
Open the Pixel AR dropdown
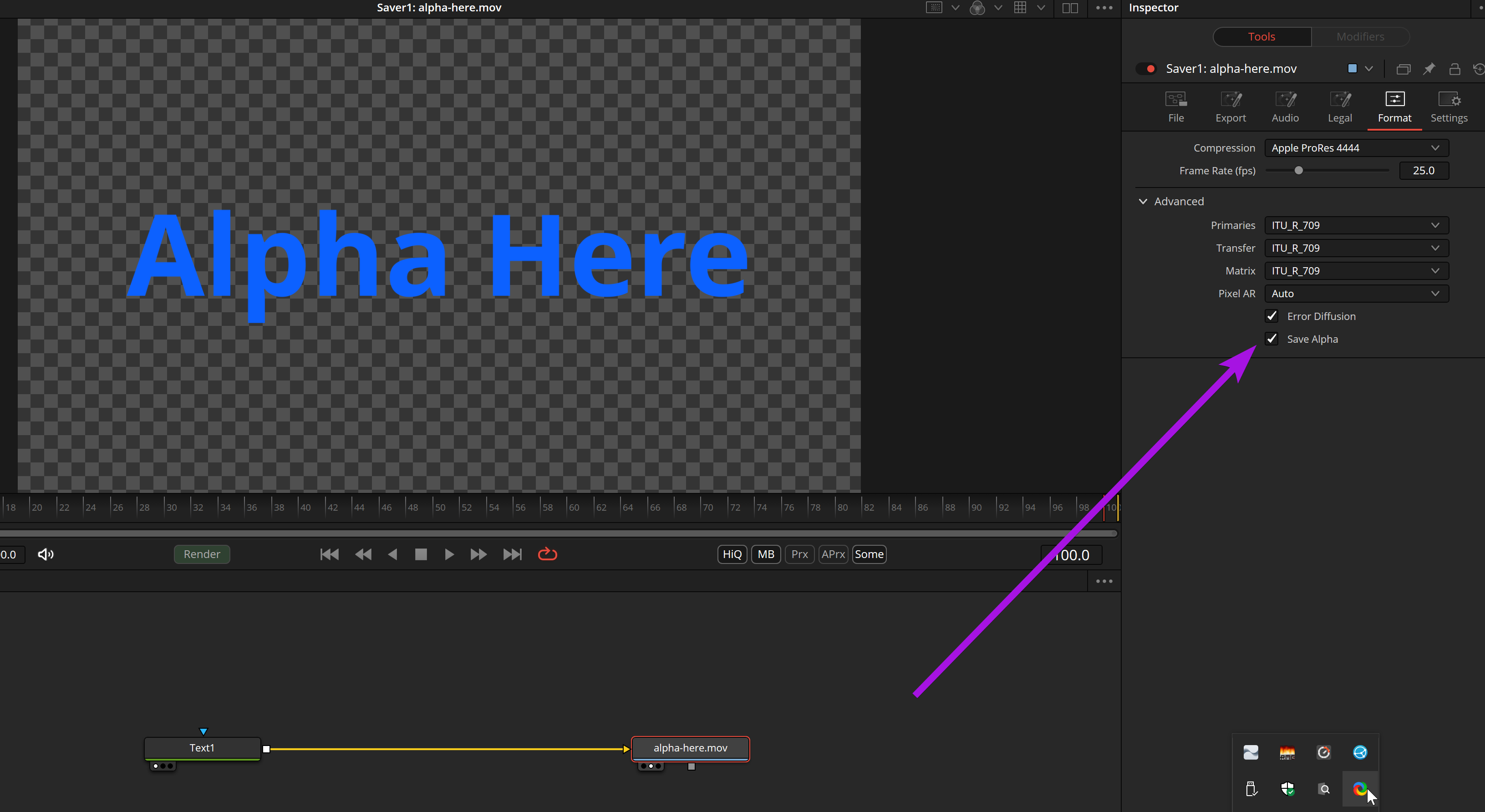(1356, 293)
